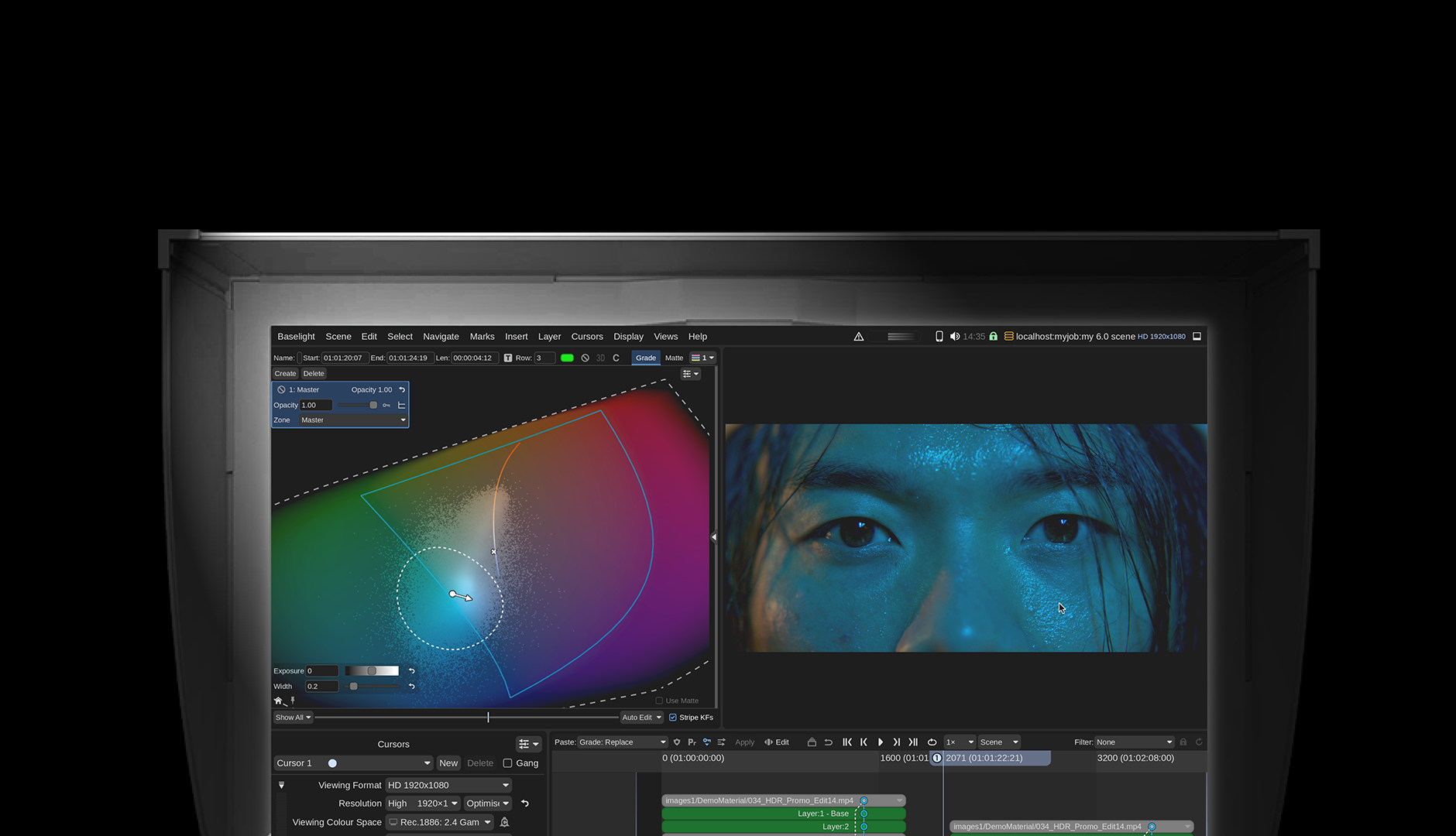Click the T icon beside the Row field

(x=508, y=358)
